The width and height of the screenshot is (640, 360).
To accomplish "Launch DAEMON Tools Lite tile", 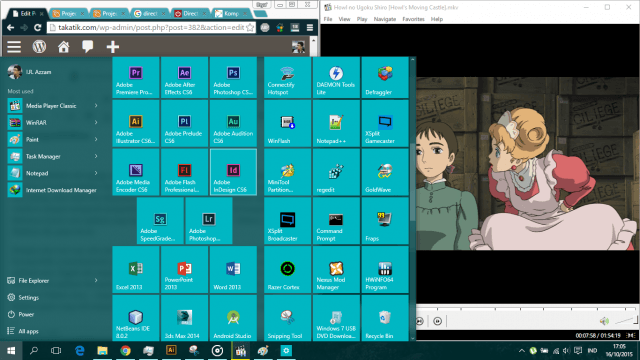I will (336, 78).
